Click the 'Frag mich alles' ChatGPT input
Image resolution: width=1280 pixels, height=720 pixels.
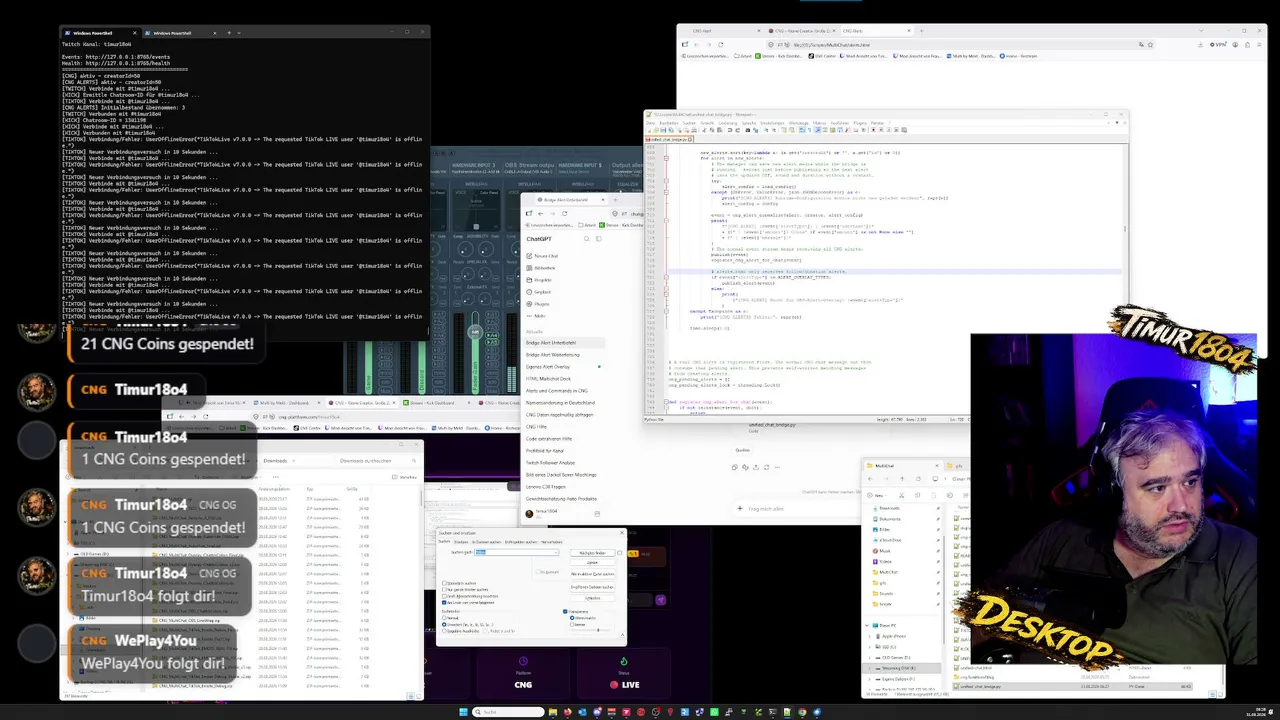[800, 509]
